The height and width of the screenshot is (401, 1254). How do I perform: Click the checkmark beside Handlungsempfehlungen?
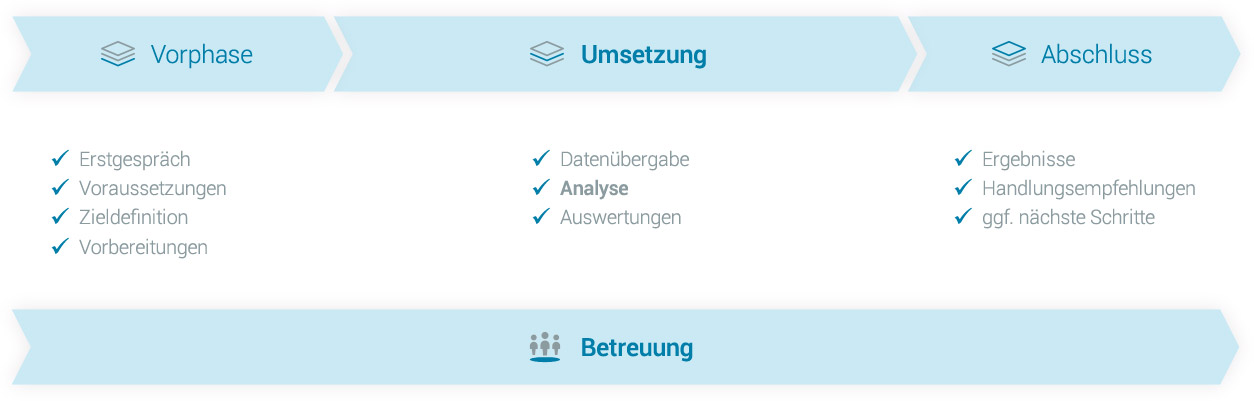[964, 188]
